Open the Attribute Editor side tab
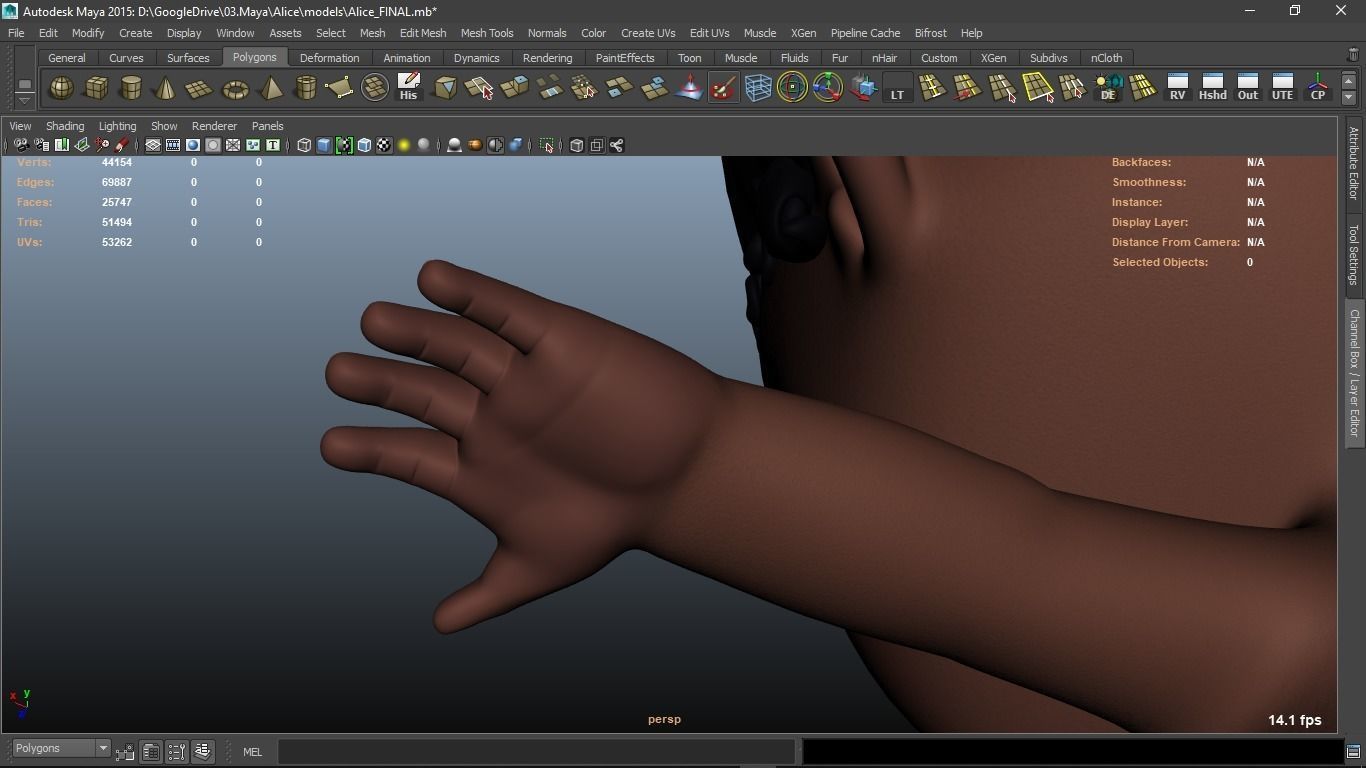The width and height of the screenshot is (1366, 768). pyautogui.click(x=1354, y=163)
